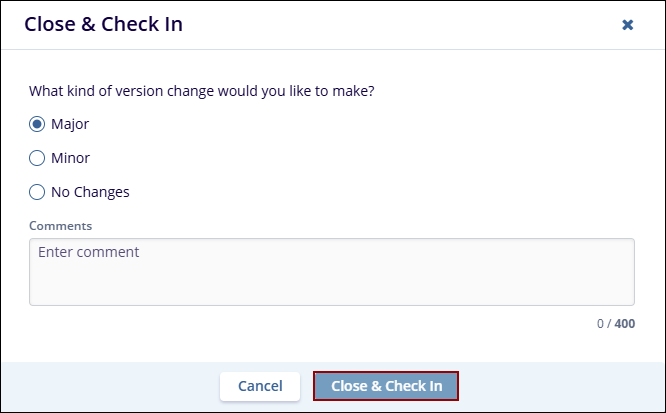Confirm with the Close & Check In button
The image size is (666, 413).
click(x=386, y=386)
